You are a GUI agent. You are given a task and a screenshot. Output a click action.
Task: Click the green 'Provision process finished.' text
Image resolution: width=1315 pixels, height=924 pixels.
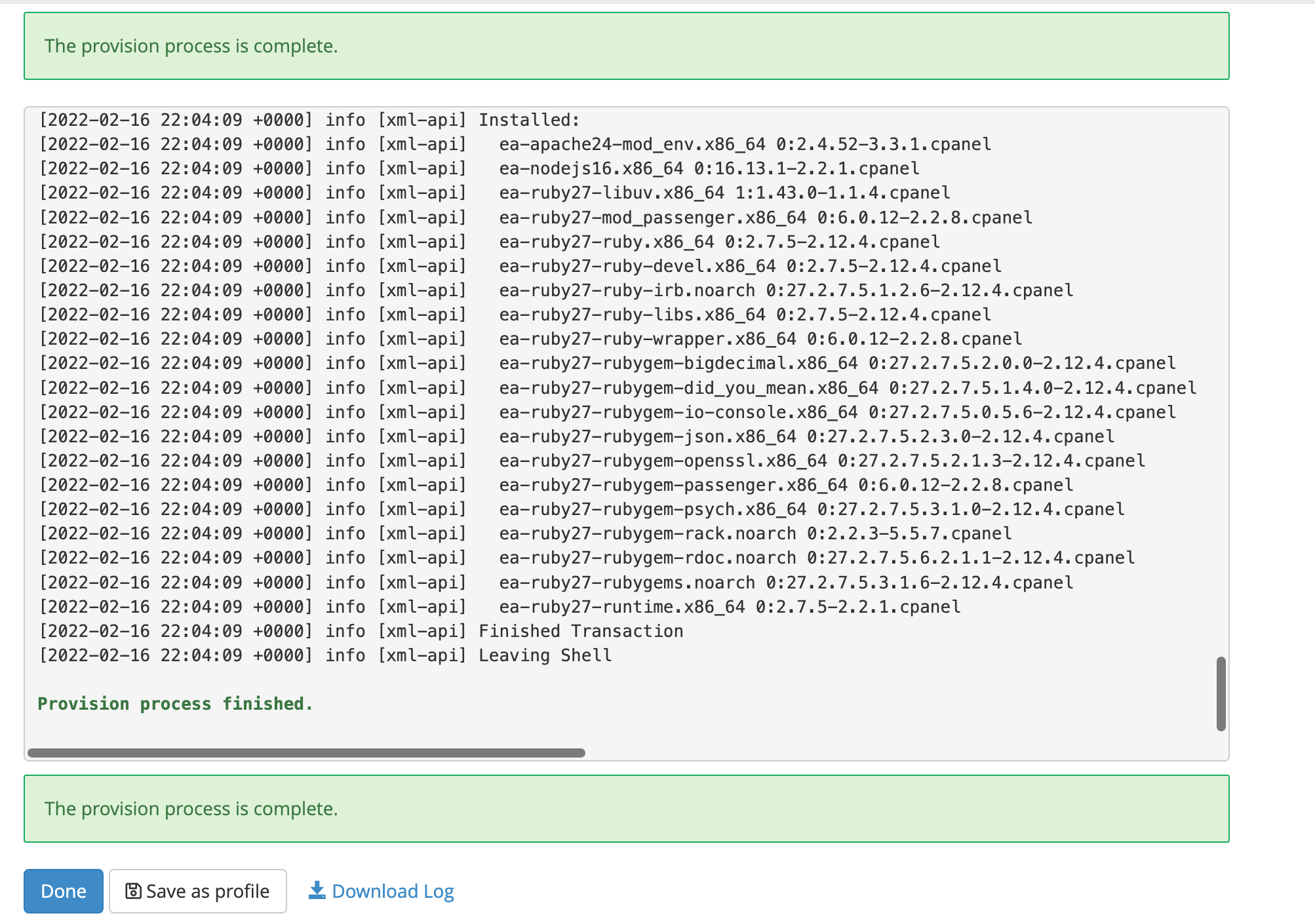[175, 704]
